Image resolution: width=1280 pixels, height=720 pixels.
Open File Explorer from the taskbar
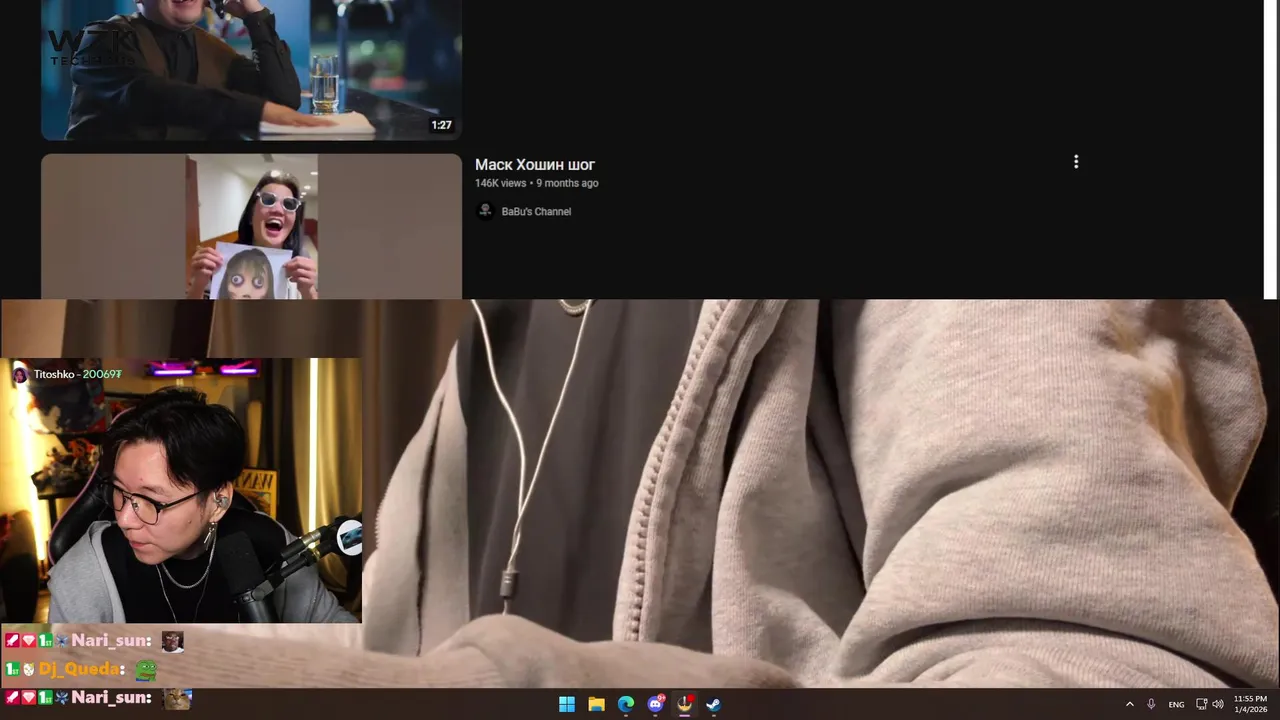(x=596, y=704)
